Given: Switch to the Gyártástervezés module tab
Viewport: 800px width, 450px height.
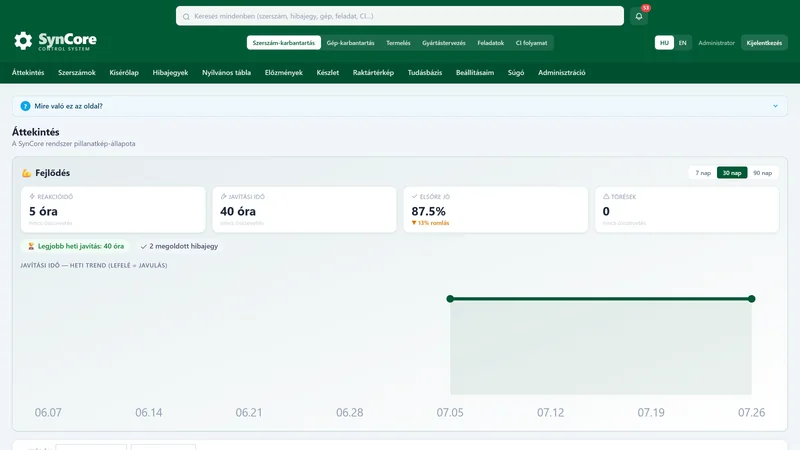Looking at the screenshot, I should (x=444, y=43).
